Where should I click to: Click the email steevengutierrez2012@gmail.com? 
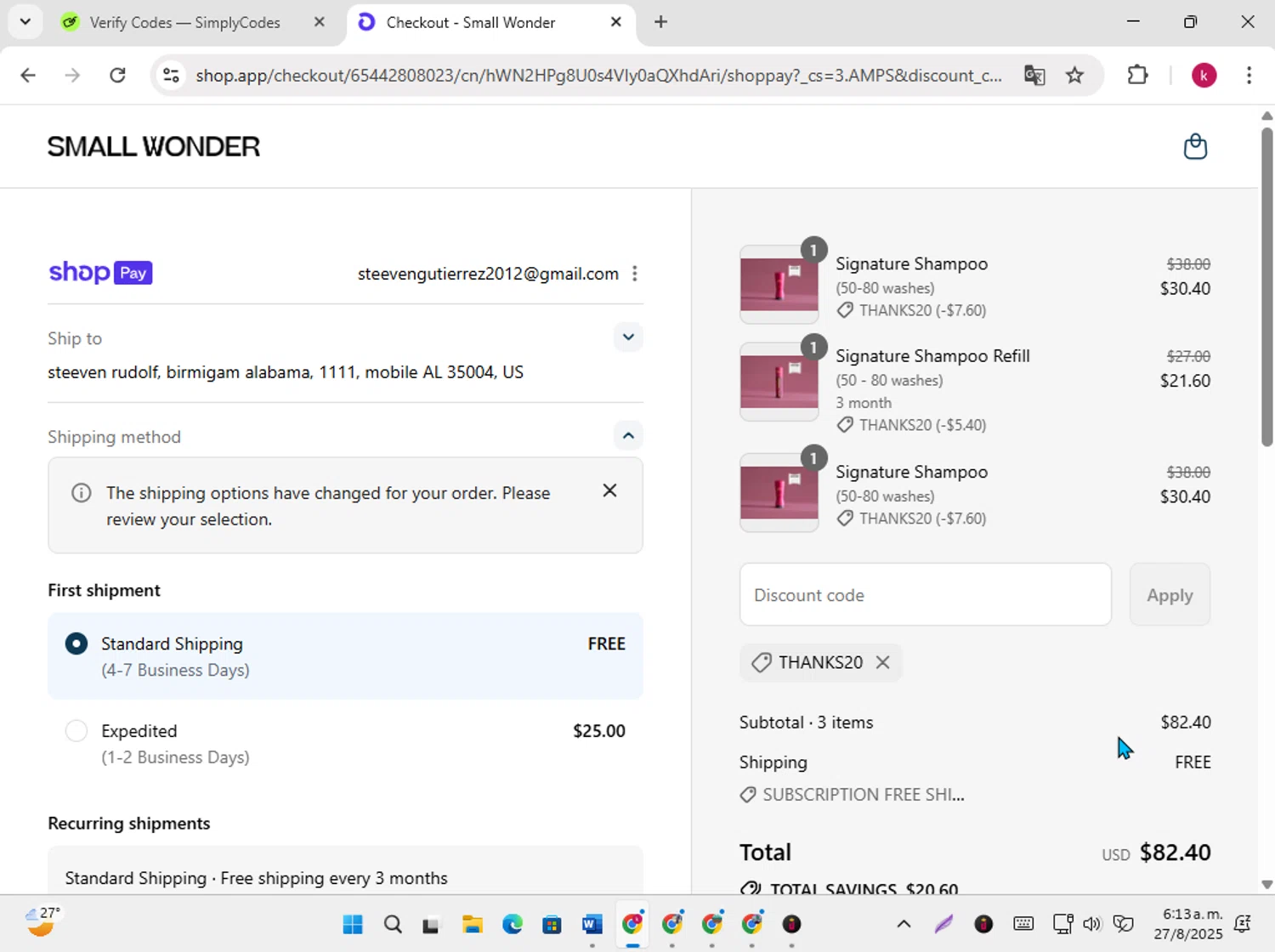point(488,274)
